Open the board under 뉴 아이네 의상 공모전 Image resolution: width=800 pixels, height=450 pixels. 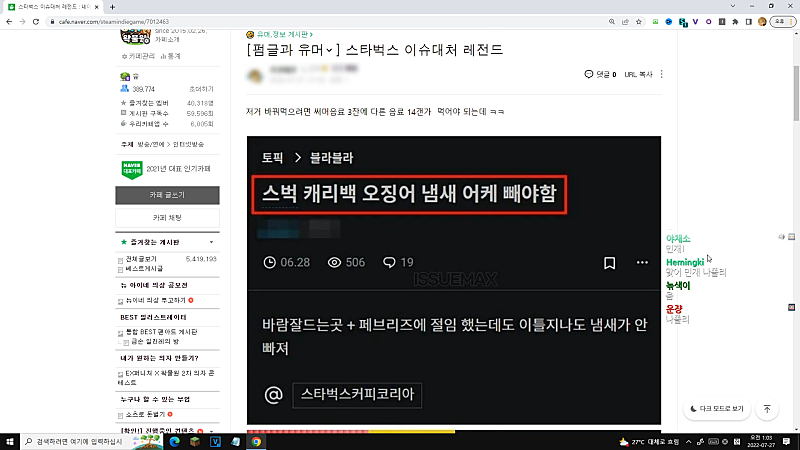click(x=155, y=301)
